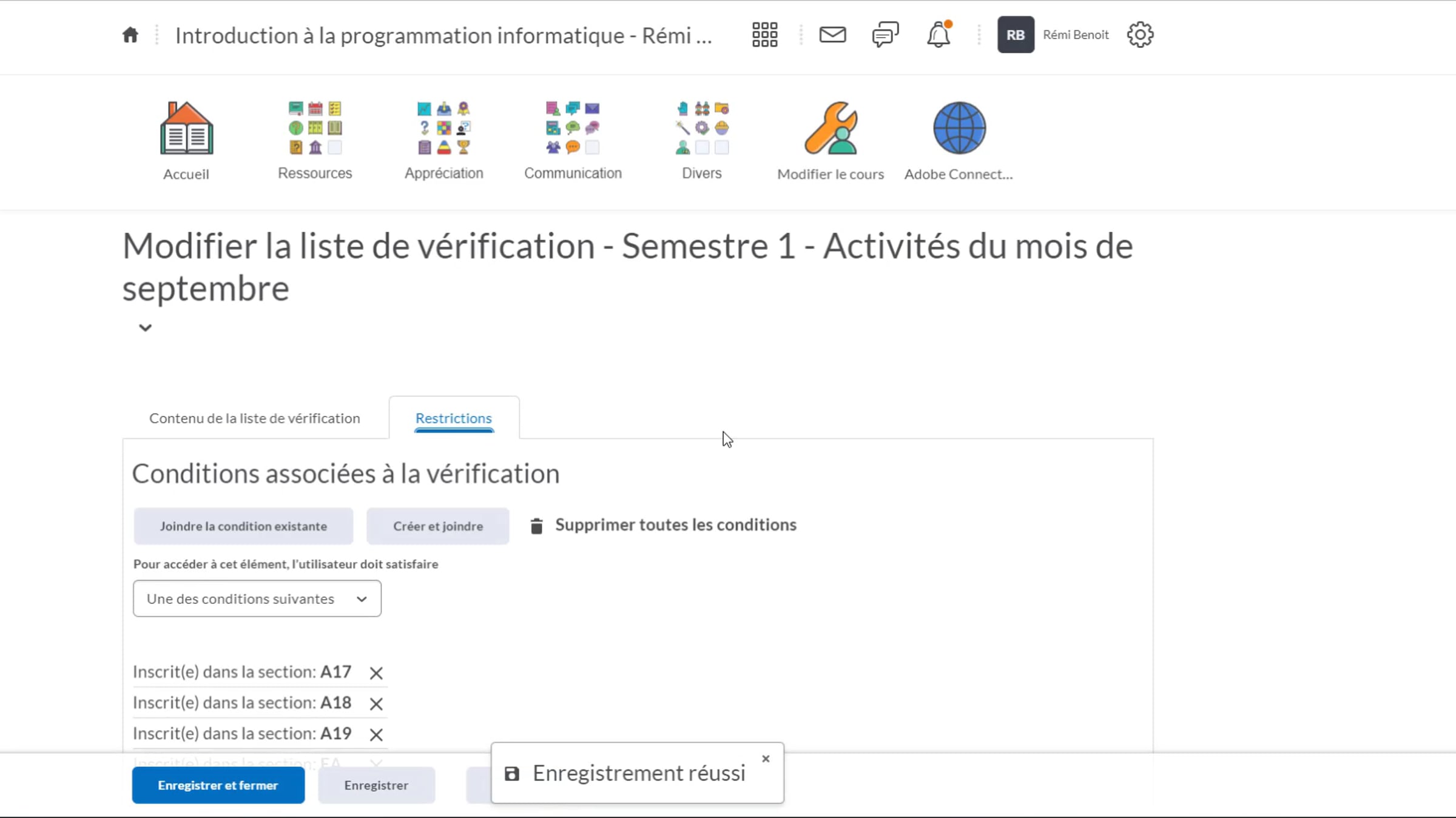Expand the chevron under the page title
This screenshot has width=1456, height=818.
(145, 328)
